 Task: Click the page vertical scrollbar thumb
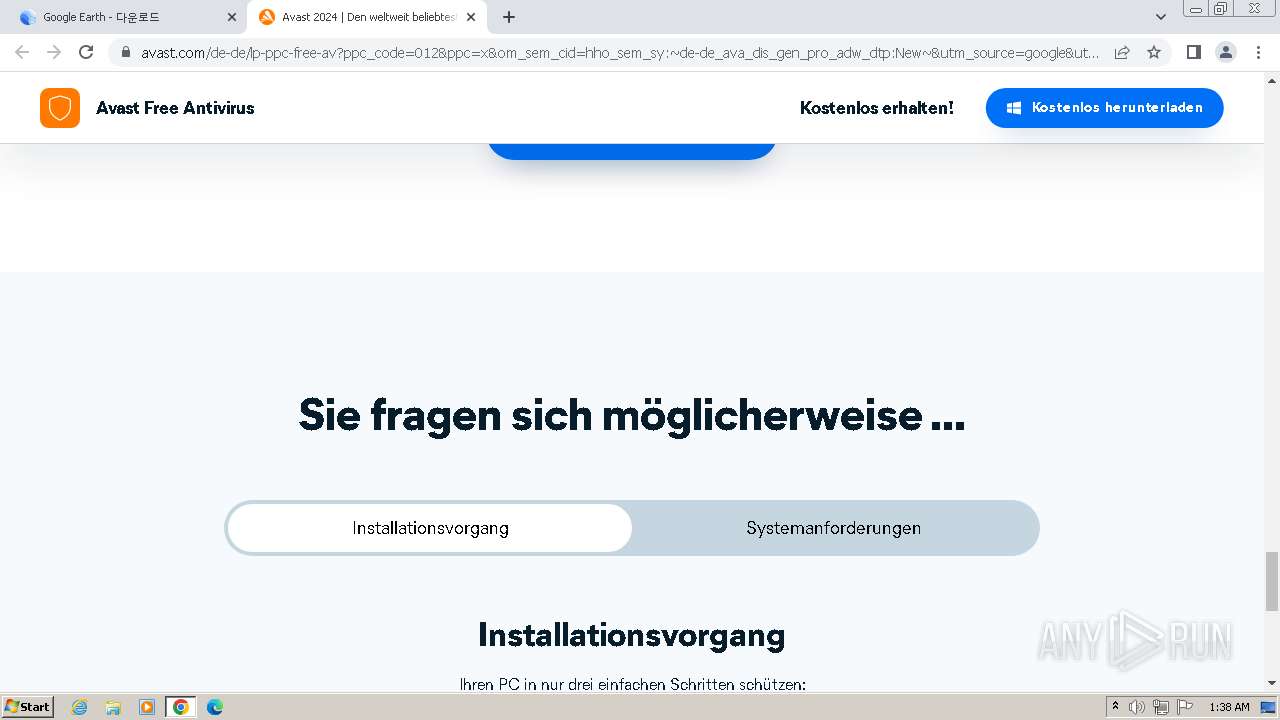pos(1272,581)
